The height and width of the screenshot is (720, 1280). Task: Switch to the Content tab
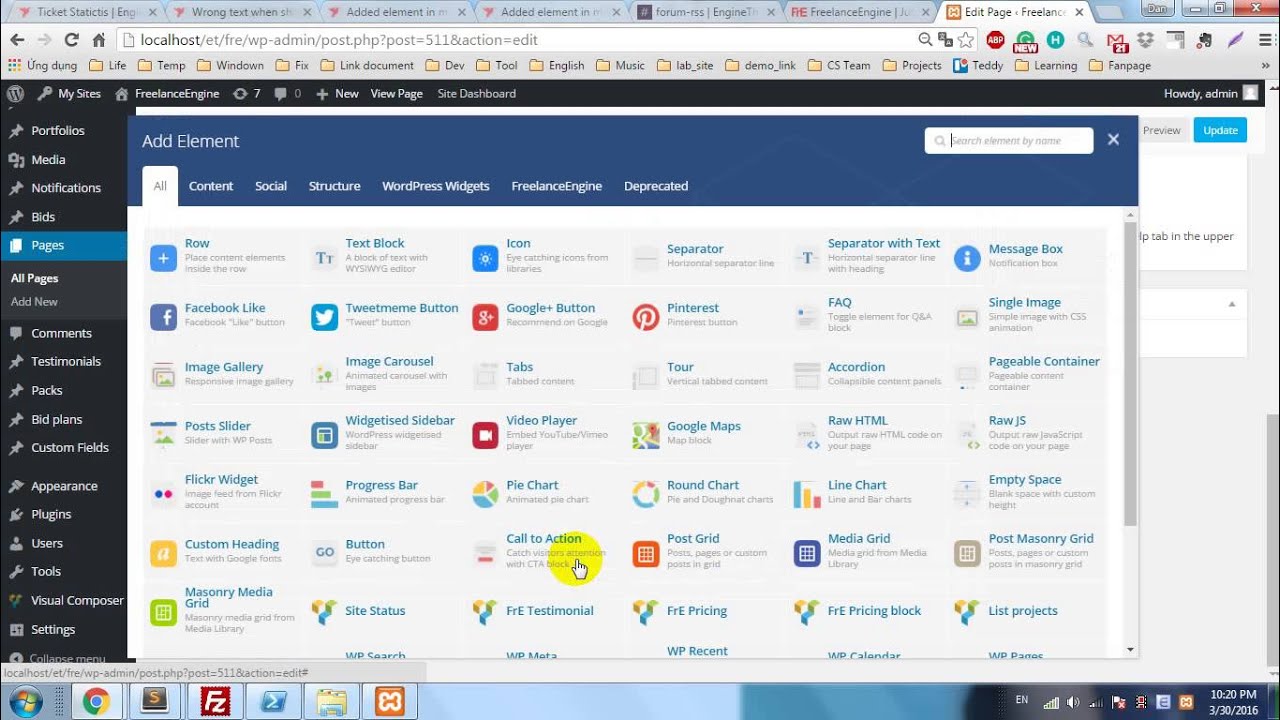211,186
